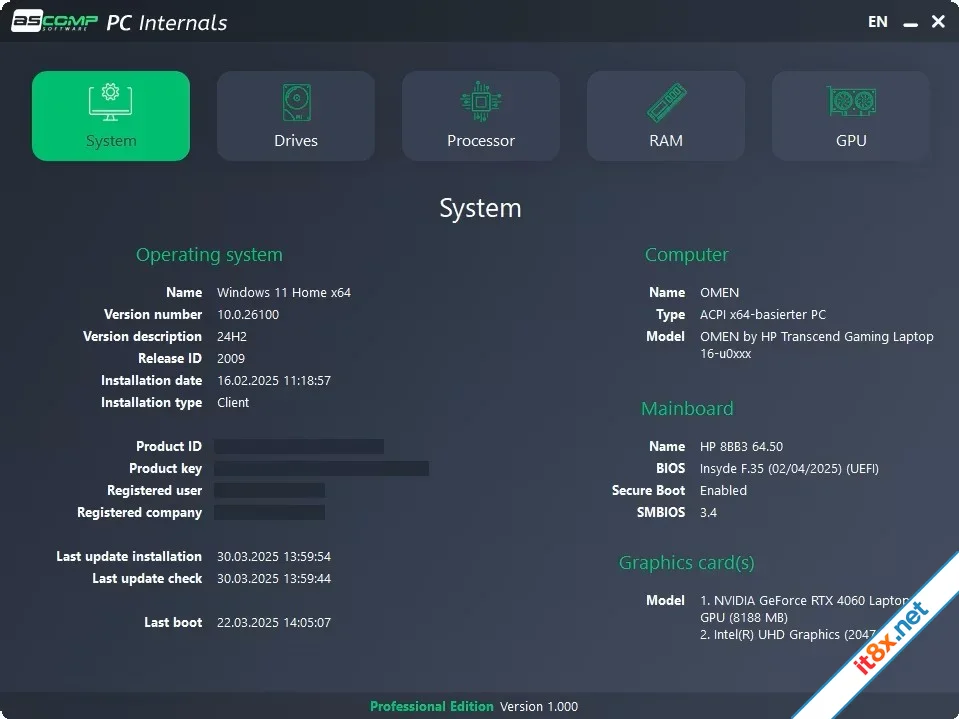959x719 pixels.
Task: Click the Registered user label
Action: [x=154, y=490]
